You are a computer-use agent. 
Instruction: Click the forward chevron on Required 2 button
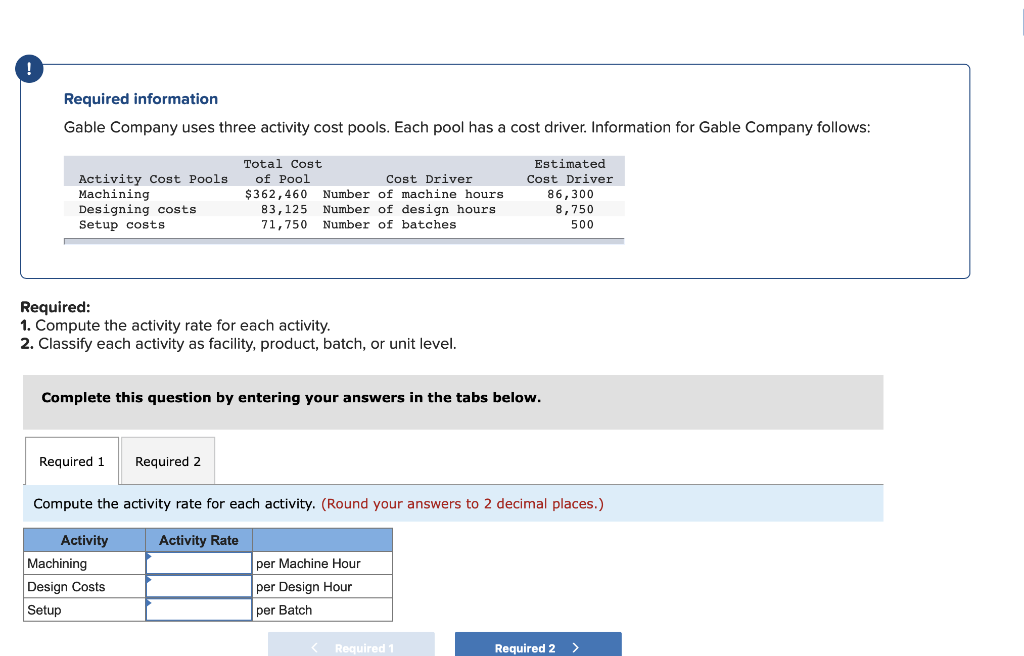click(575, 647)
